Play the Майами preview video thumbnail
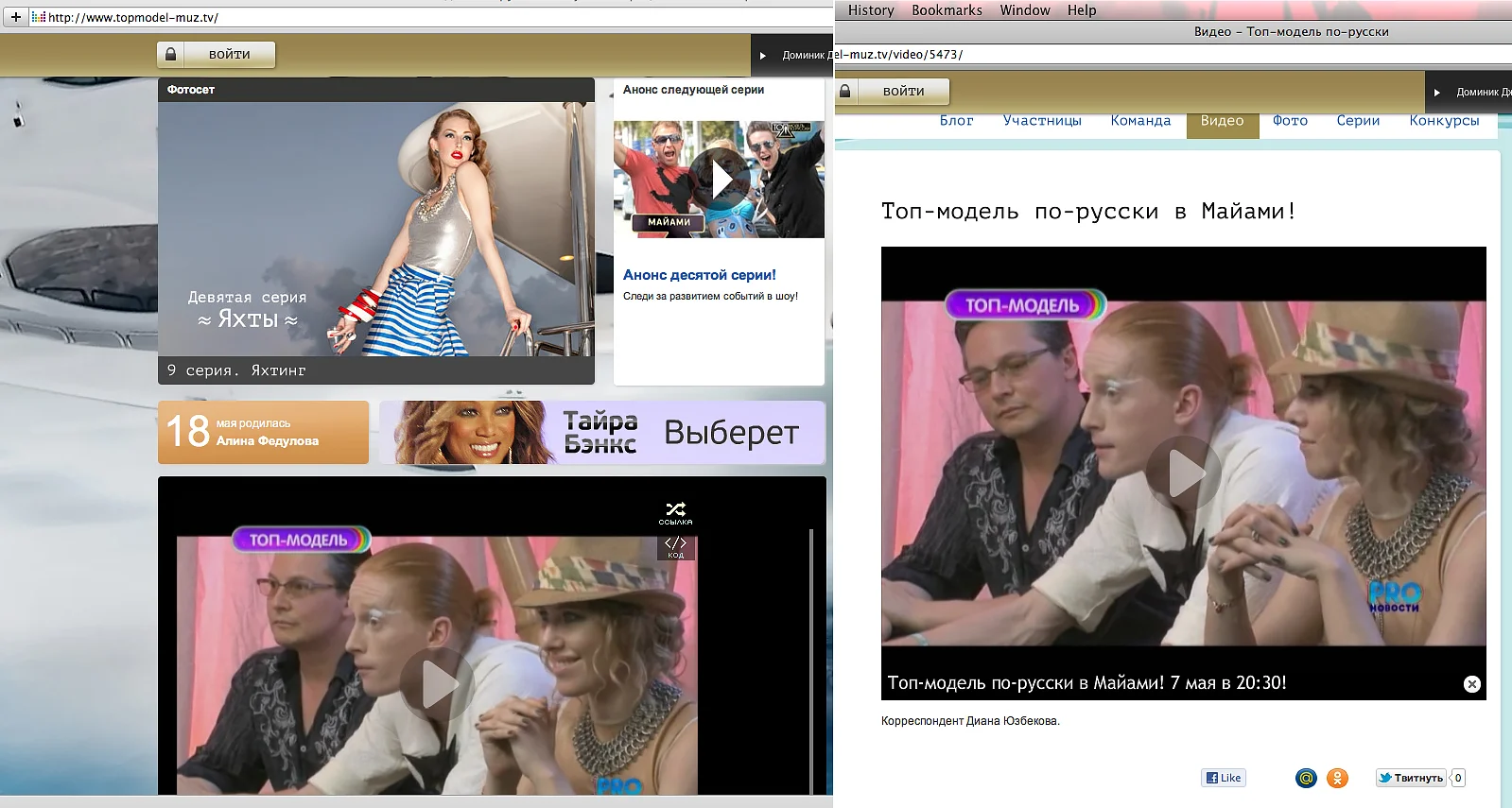Image resolution: width=1512 pixels, height=808 pixels. (719, 179)
